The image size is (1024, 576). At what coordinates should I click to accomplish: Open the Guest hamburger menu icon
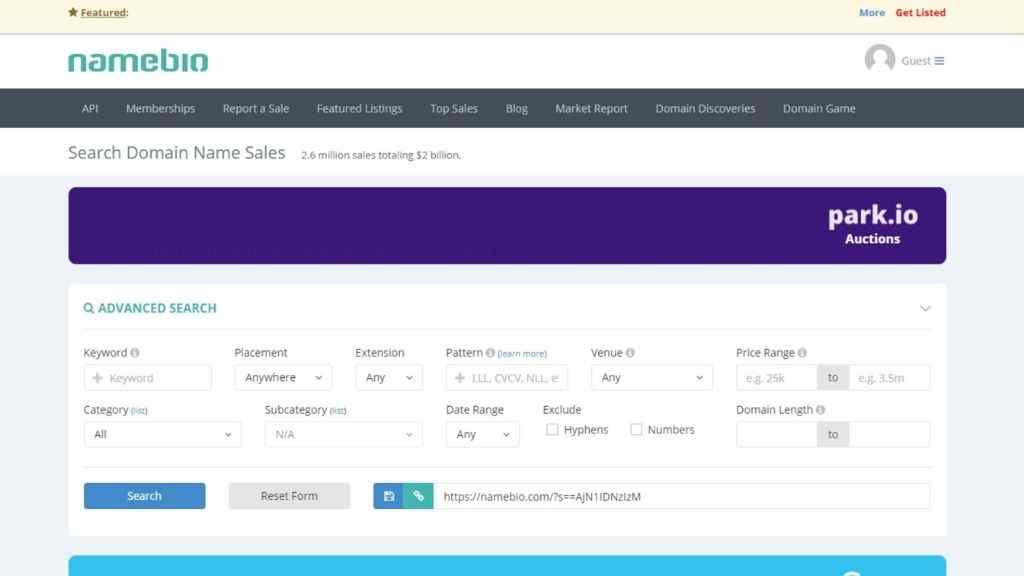(939, 61)
